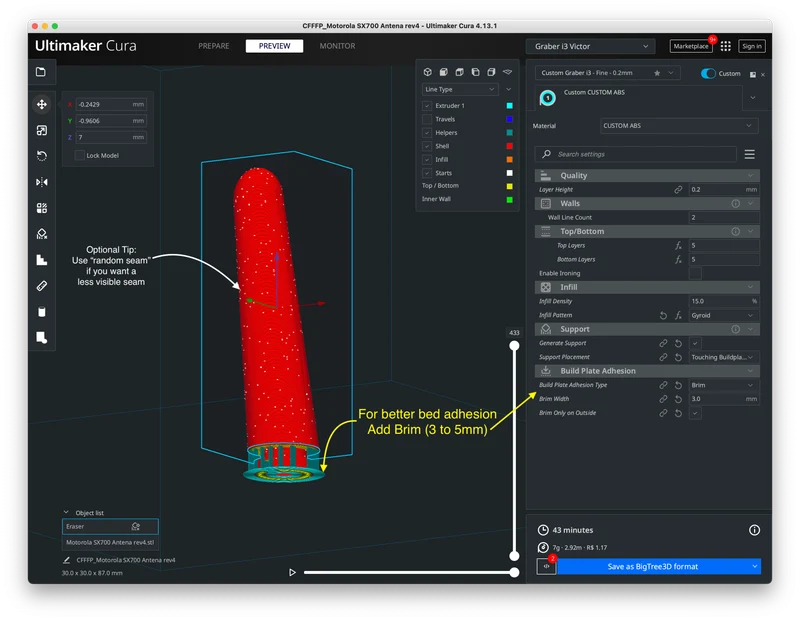Select the Move tool
Screen dimensions: 800x621
[42, 104]
